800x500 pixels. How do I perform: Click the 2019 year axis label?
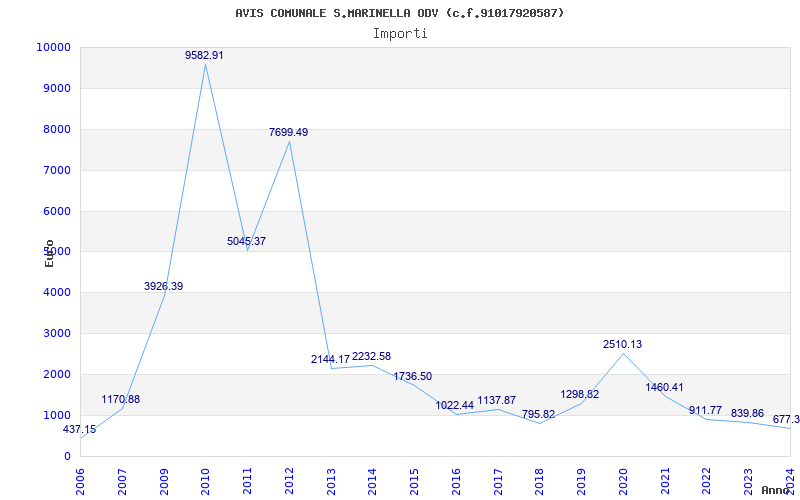pyautogui.click(x=581, y=482)
